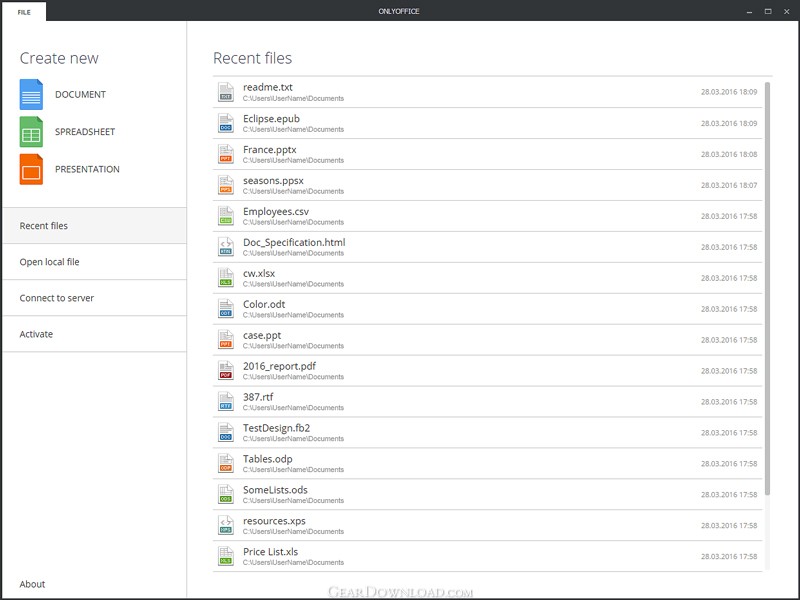
Task: Click the folder path under Employees.csv
Action: (293, 222)
